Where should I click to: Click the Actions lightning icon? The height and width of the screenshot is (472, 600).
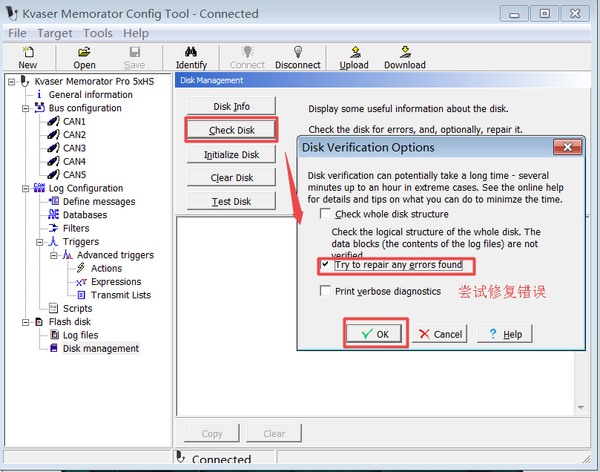click(x=81, y=268)
